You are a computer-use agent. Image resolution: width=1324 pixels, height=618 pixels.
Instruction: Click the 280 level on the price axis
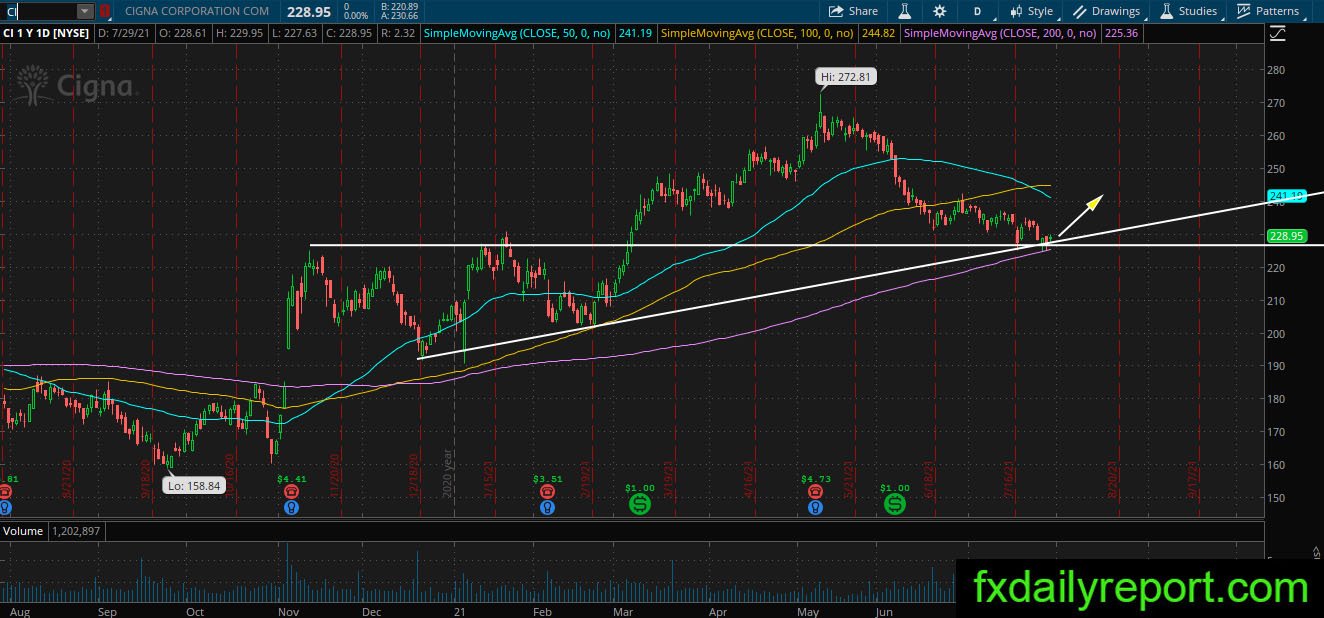1275,70
